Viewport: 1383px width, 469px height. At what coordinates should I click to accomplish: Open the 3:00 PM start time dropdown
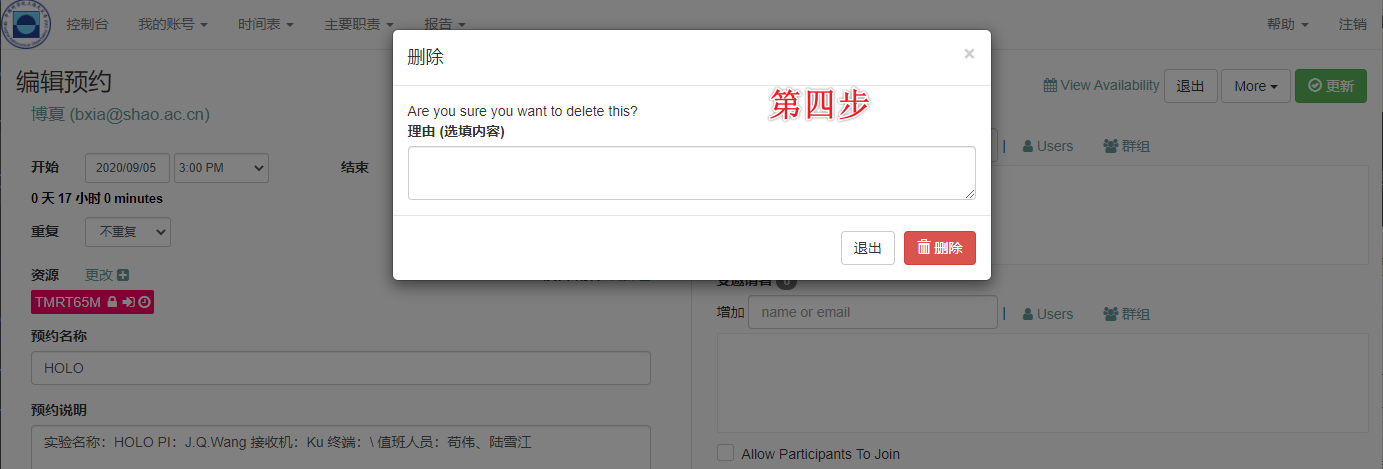[x=221, y=168]
